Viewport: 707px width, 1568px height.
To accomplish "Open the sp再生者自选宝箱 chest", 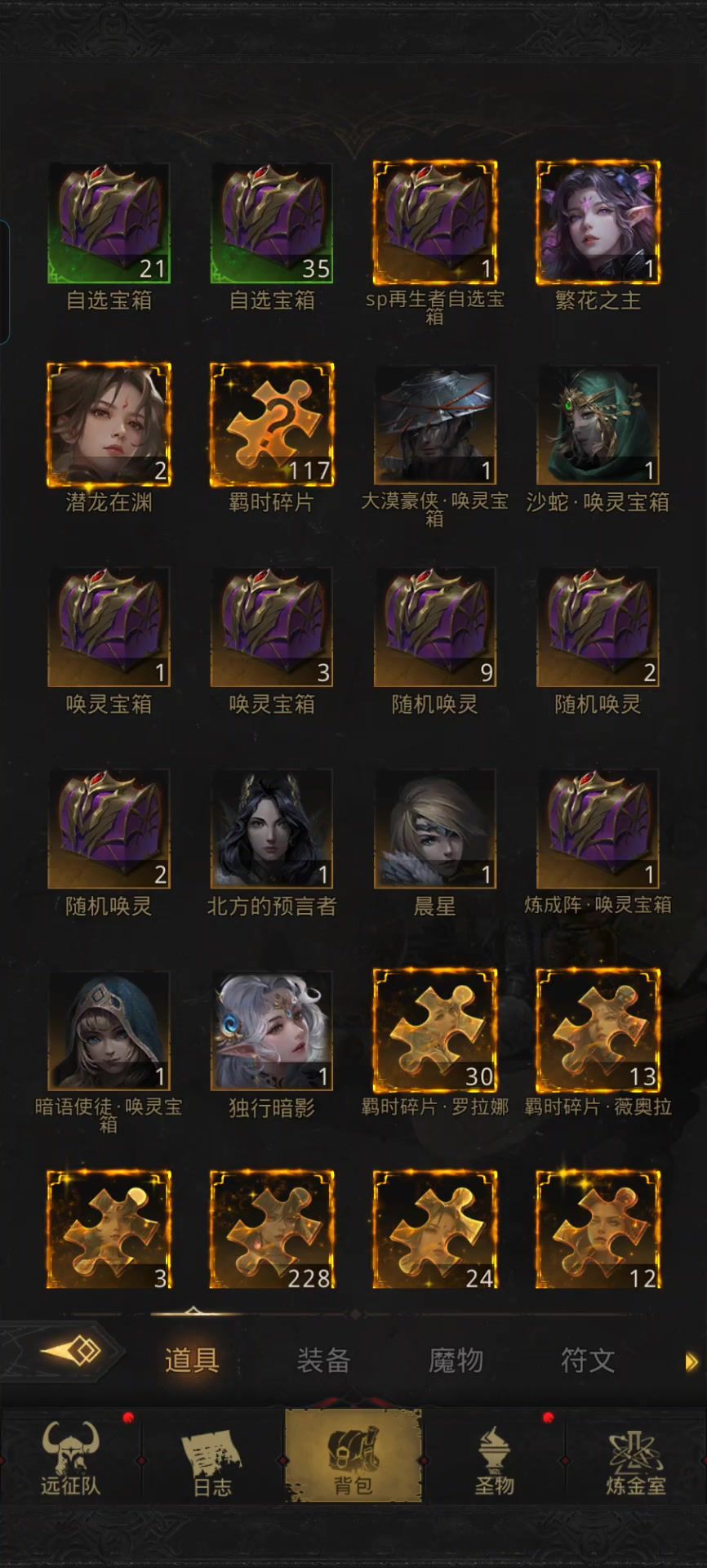I will tap(435, 223).
